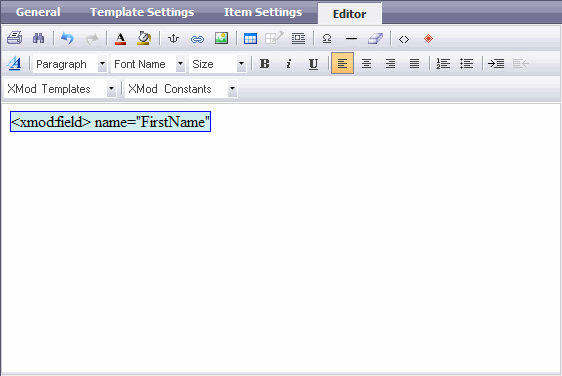Image resolution: width=562 pixels, height=376 pixels.
Task: Toggle justify alignment
Action: coord(414,64)
